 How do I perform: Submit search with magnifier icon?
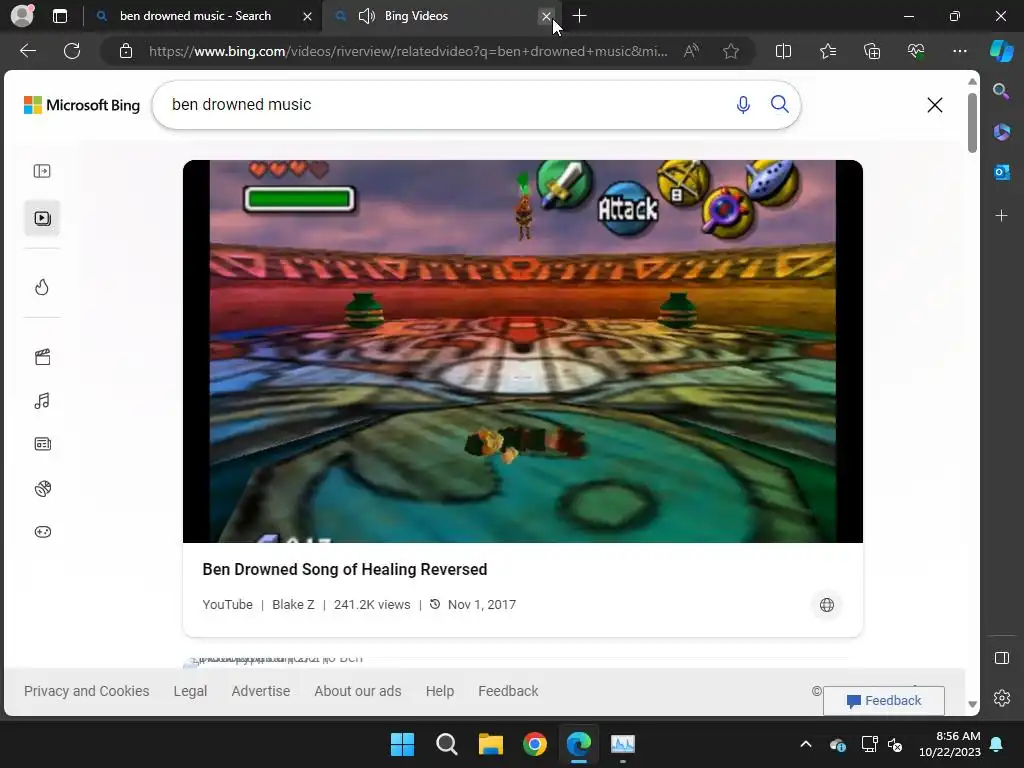click(779, 104)
